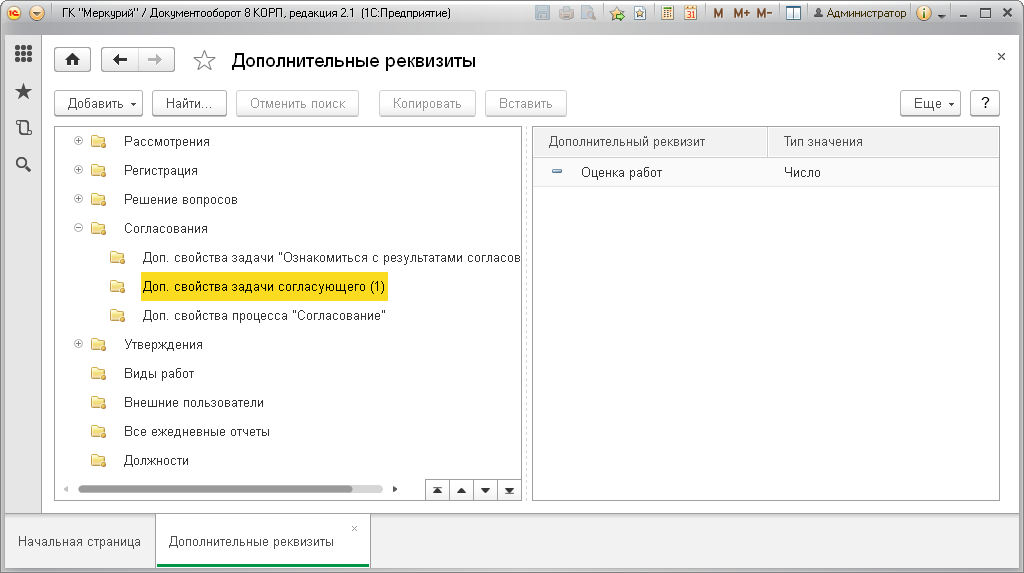Switch to Начальная страница tab

(x=80, y=541)
